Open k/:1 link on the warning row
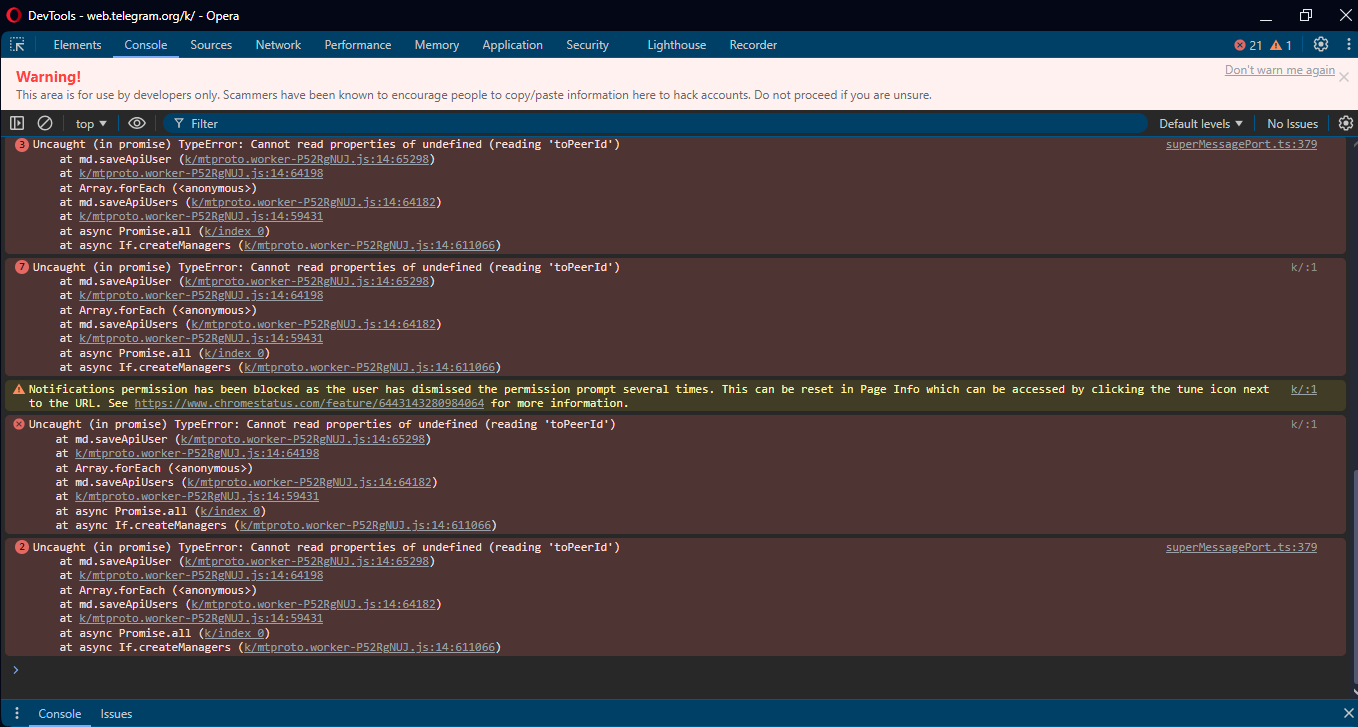This screenshot has width=1358, height=727. [x=1304, y=389]
